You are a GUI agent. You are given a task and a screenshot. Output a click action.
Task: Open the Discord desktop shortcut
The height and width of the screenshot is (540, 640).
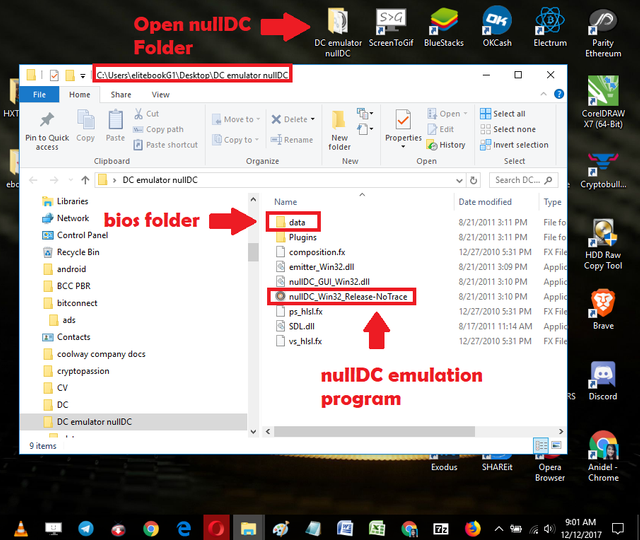[603, 381]
